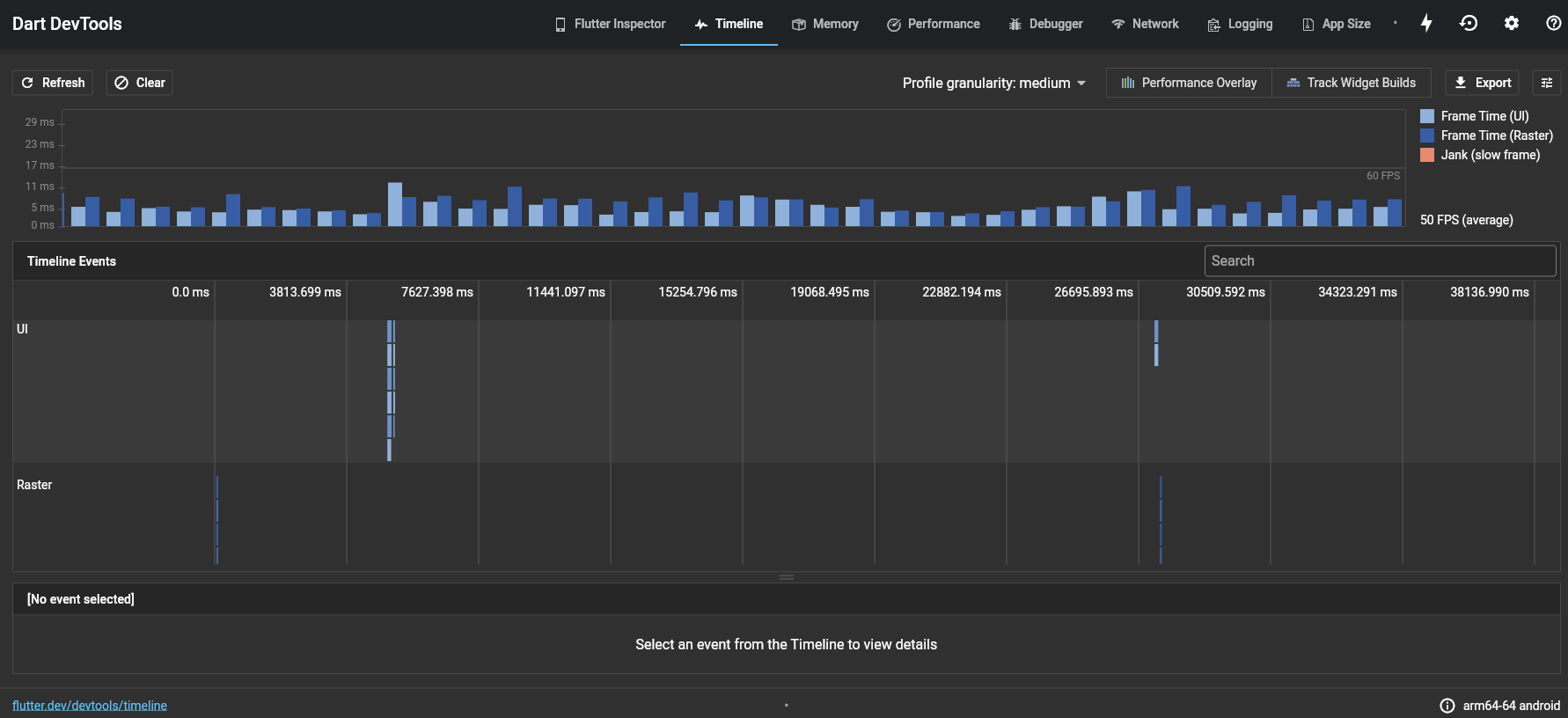Viewport: 1568px width, 718px height.
Task: Go to the Network tab
Action: click(1145, 24)
